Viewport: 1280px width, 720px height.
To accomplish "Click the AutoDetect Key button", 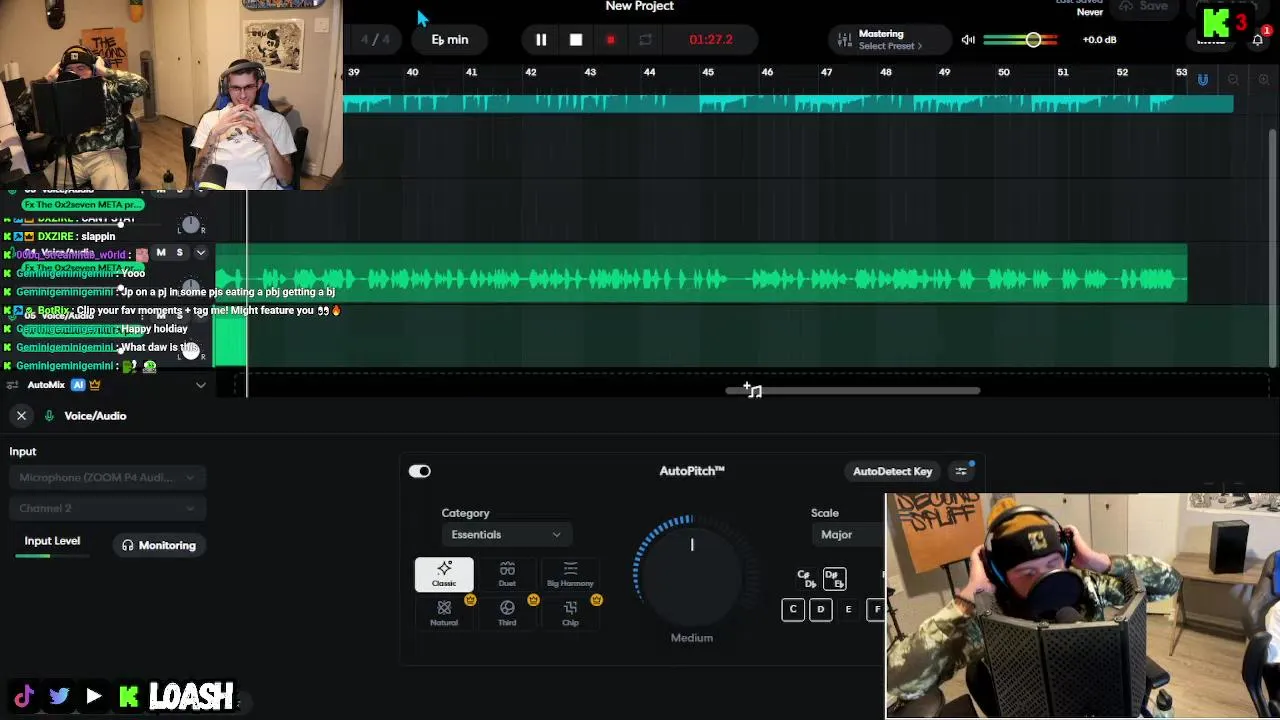I will [x=892, y=471].
